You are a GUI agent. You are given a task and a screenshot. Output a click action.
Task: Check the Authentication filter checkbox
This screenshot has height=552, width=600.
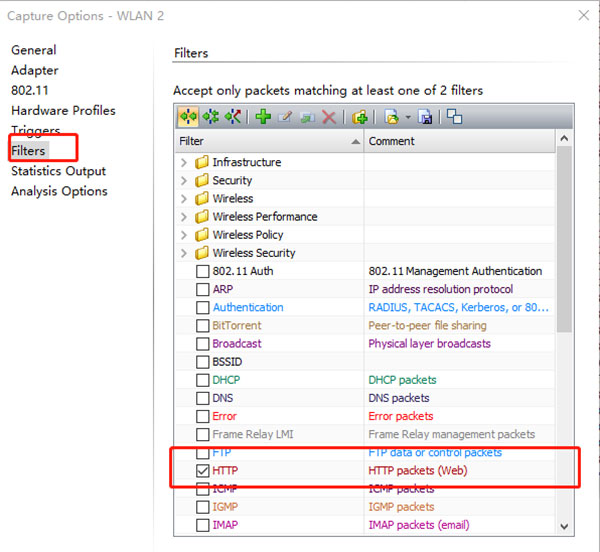point(202,308)
